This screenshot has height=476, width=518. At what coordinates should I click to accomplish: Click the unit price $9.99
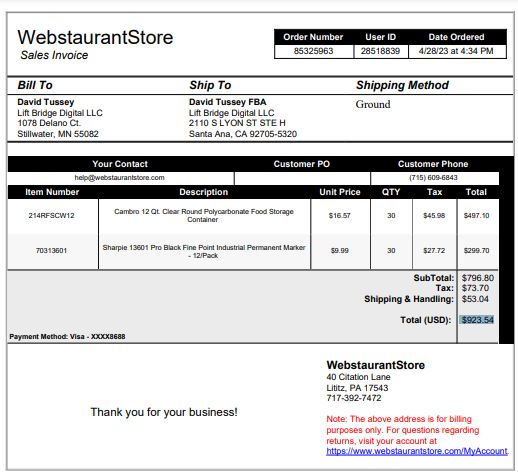point(340,251)
